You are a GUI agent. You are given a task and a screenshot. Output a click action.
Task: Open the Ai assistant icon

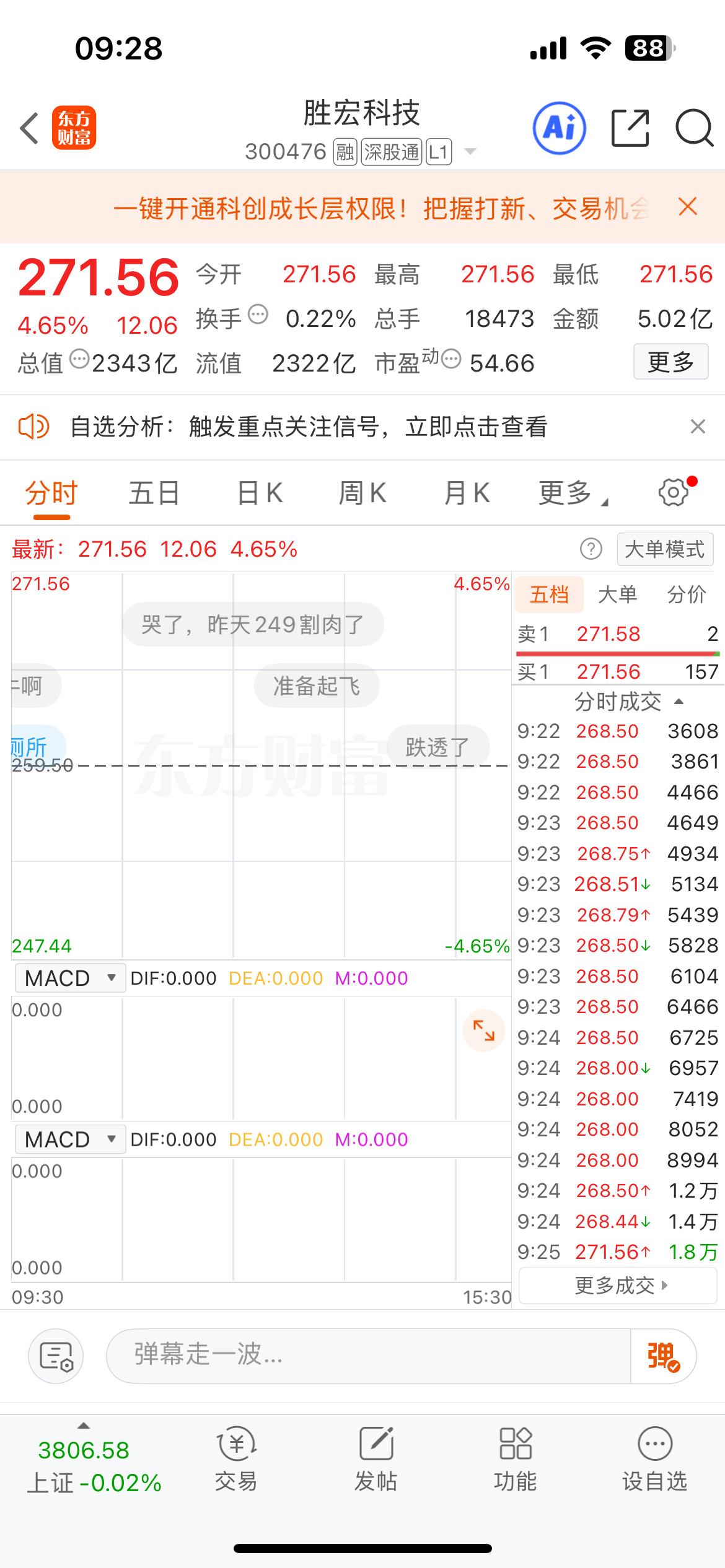pos(560,128)
